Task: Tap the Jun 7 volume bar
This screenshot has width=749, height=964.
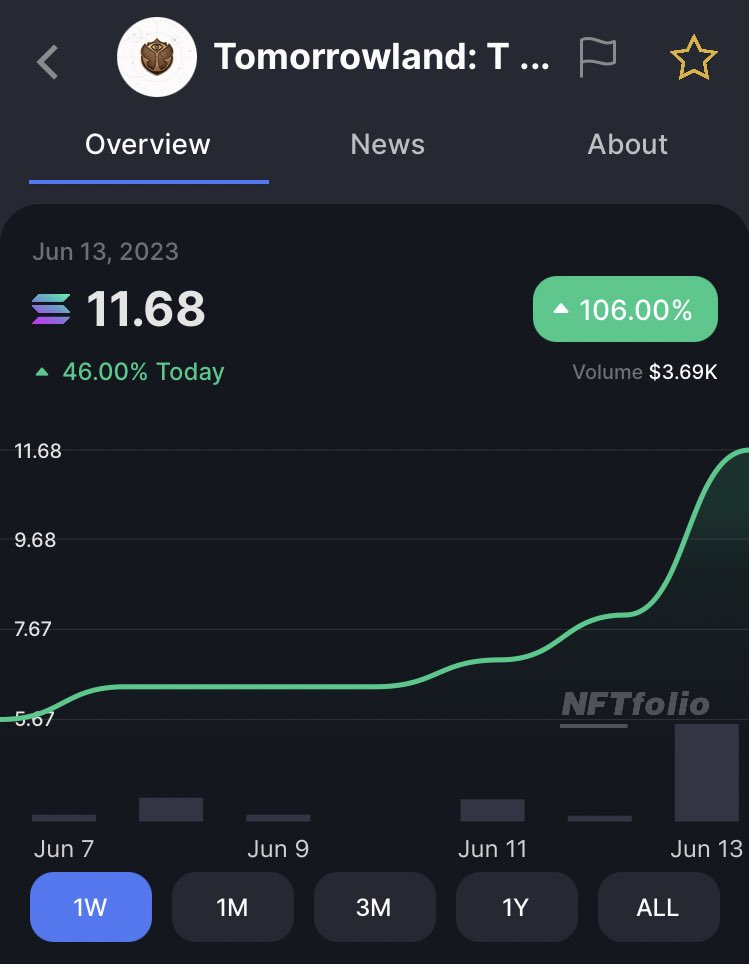Action: (64, 818)
